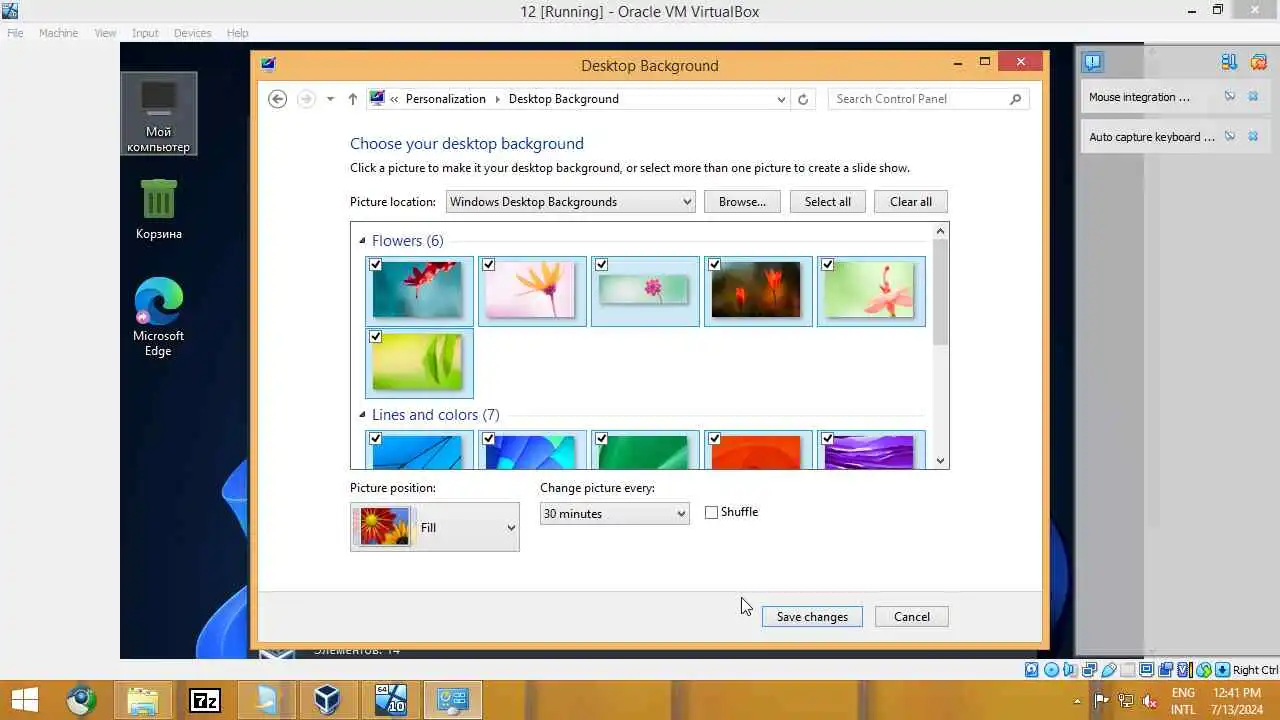The image size is (1280, 720).
Task: Uncheck the red flower on teal wallpaper checkbox
Action: pos(375,265)
